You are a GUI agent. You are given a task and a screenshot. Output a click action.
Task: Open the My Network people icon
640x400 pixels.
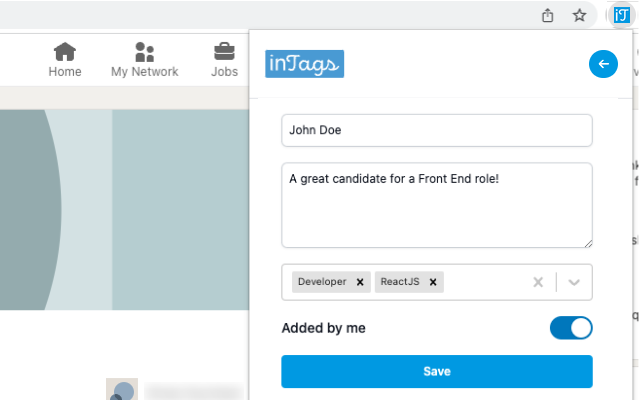[144, 52]
